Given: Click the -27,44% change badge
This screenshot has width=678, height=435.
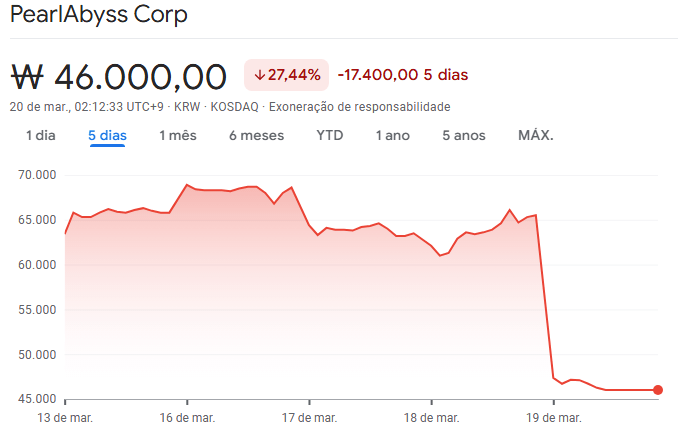Looking at the screenshot, I should [x=287, y=75].
